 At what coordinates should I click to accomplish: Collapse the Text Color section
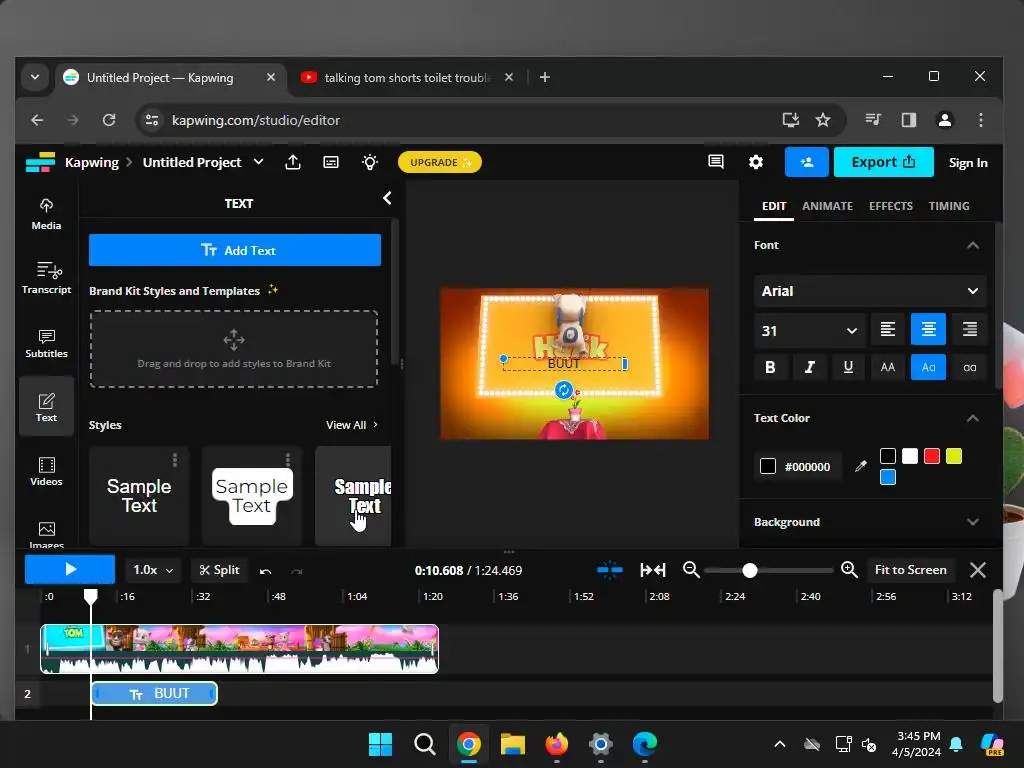[972, 418]
